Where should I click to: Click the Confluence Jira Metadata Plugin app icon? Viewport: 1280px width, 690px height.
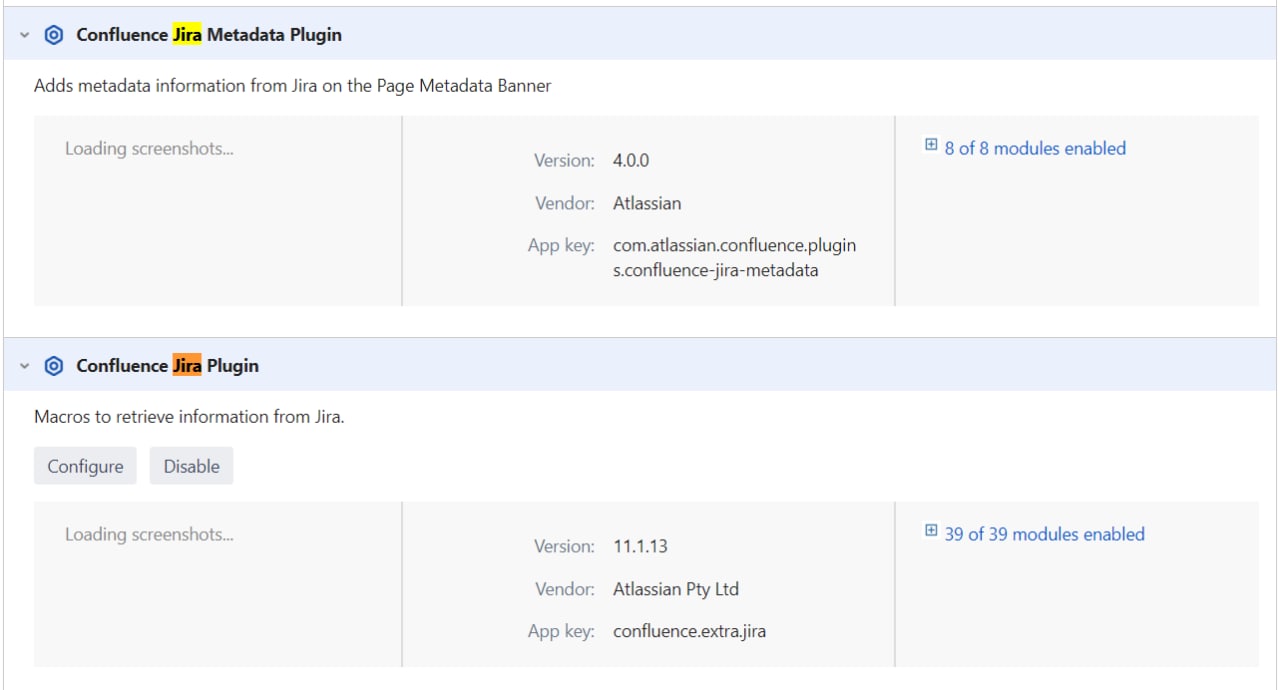point(54,35)
